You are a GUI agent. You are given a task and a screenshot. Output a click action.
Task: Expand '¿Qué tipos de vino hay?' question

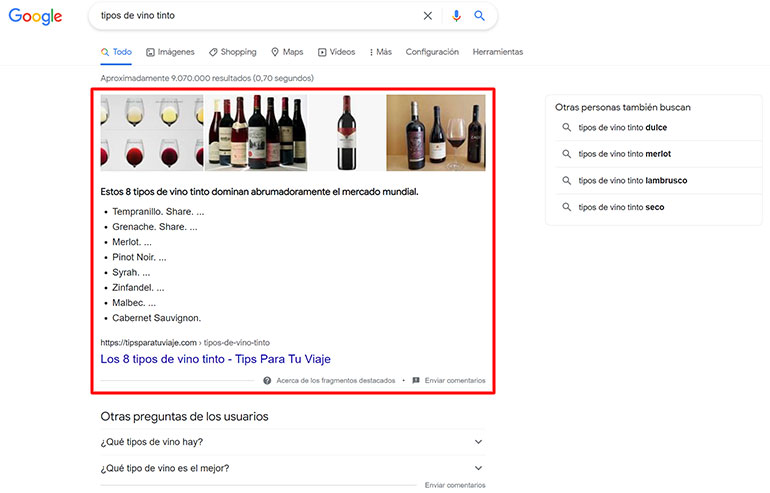coord(478,442)
